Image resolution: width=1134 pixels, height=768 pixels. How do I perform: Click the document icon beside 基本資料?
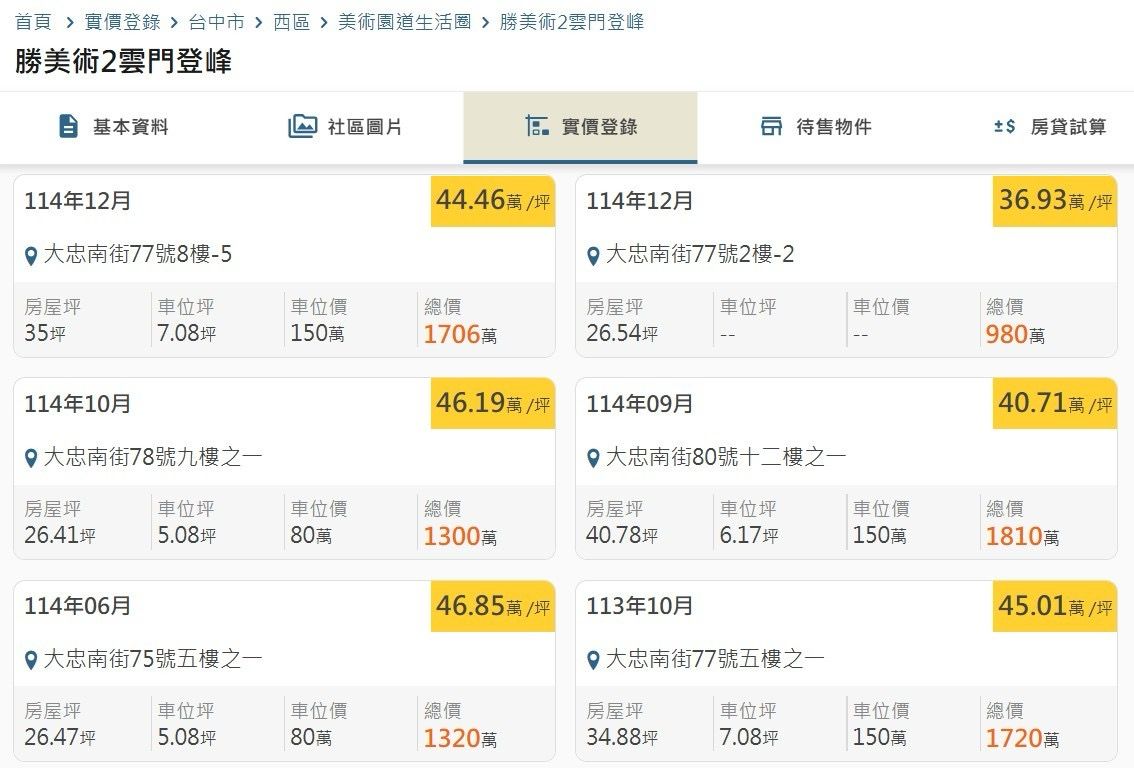click(68, 126)
